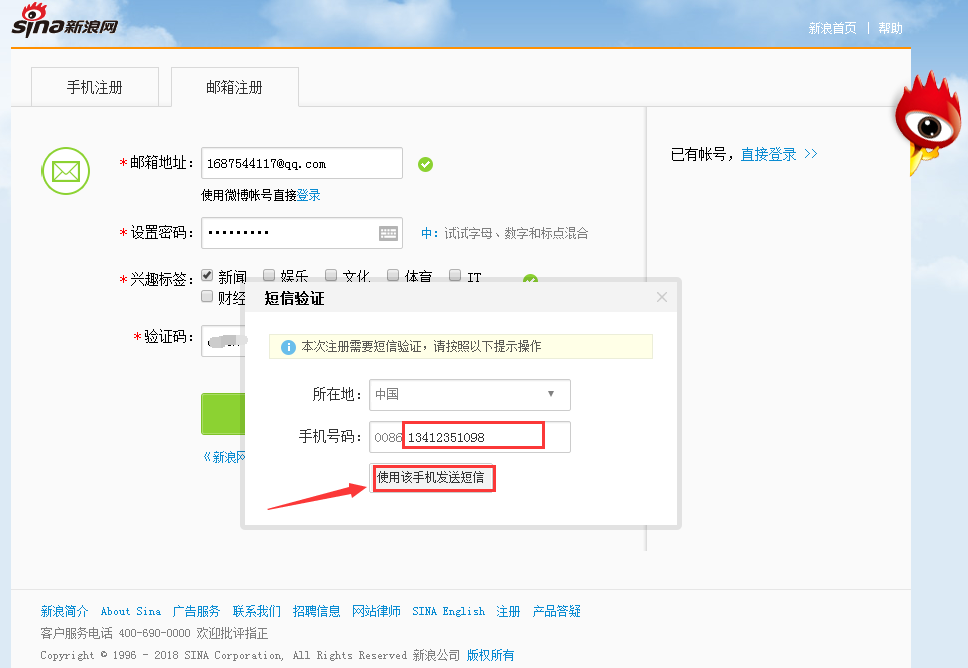Click the 使用微博帐号直接 text
This screenshot has height=668, width=968.
[249, 195]
